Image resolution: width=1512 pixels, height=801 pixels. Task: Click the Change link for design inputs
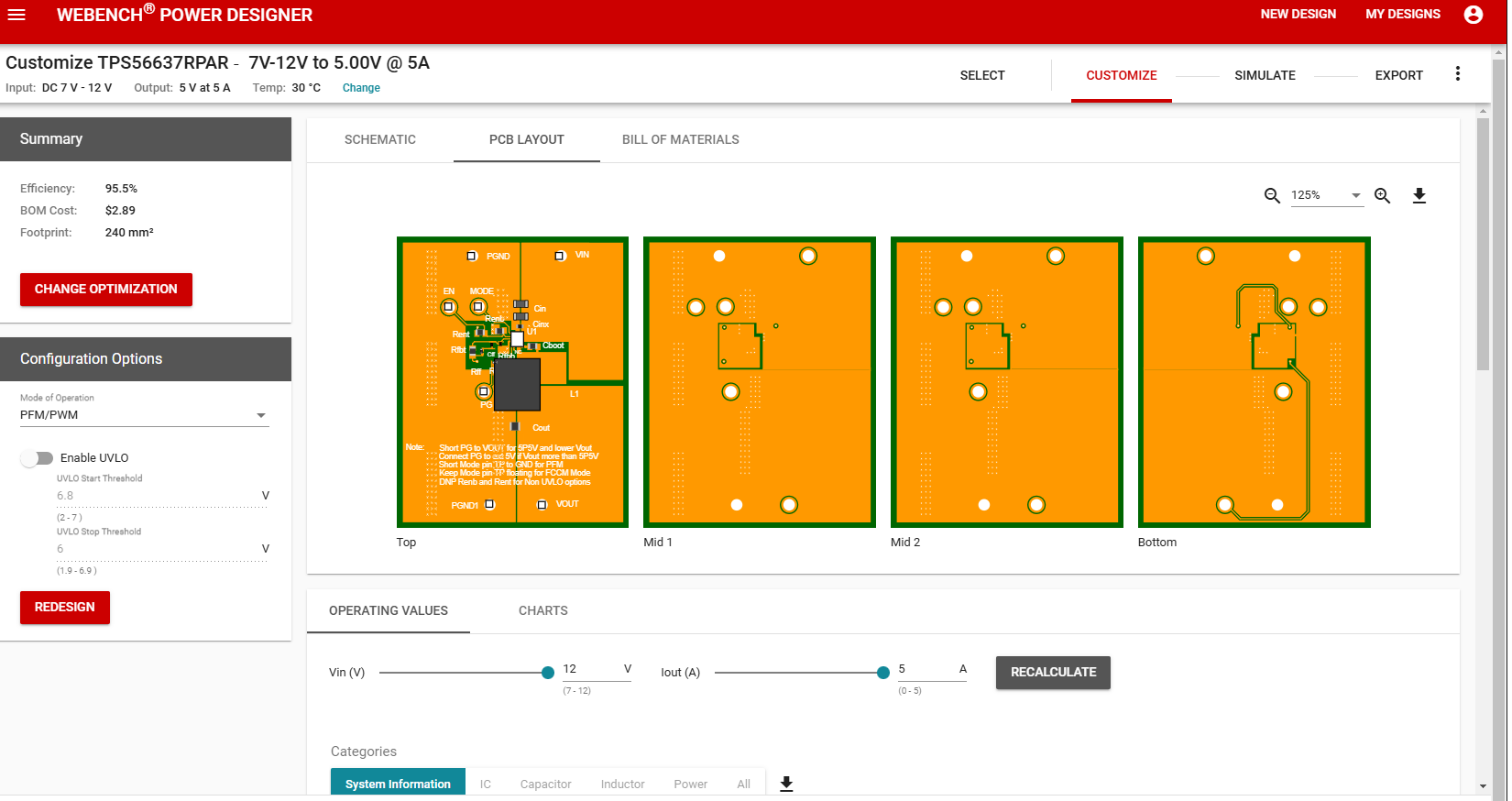[361, 88]
